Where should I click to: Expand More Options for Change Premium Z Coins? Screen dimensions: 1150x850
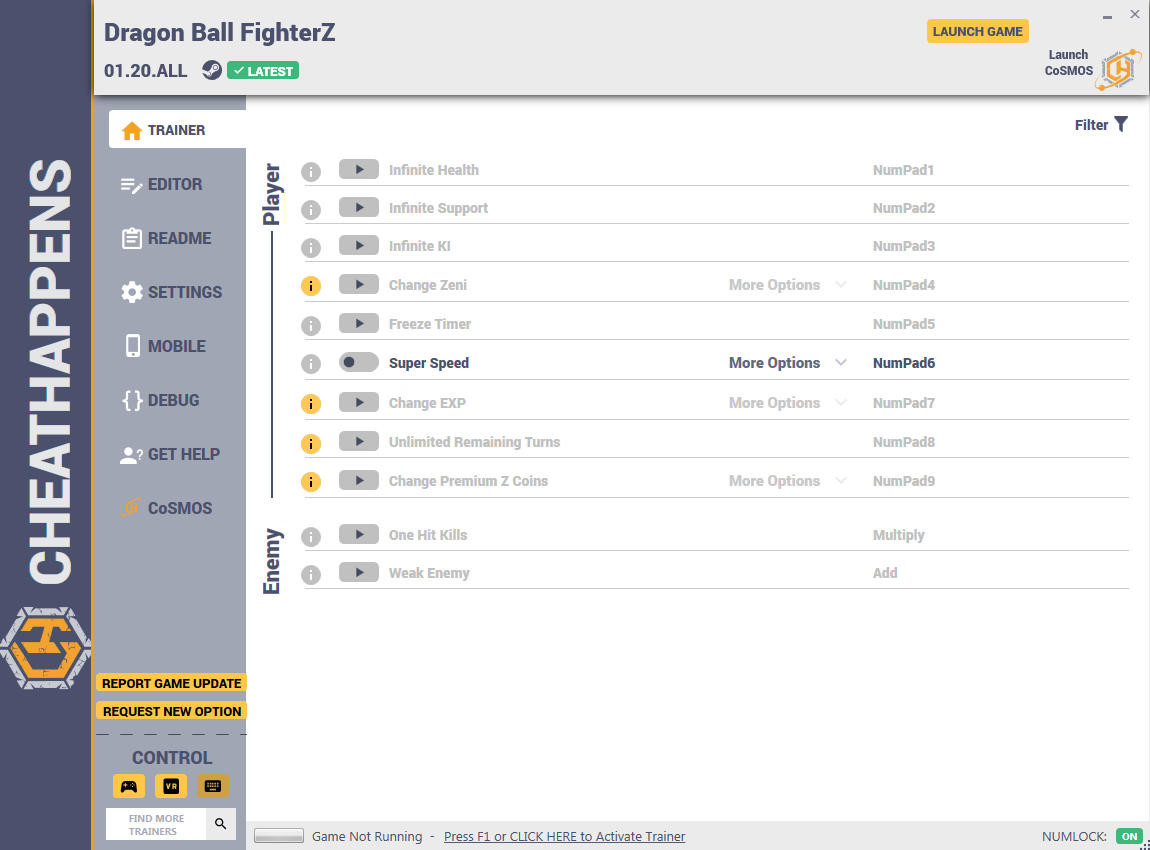pyautogui.click(x=787, y=480)
